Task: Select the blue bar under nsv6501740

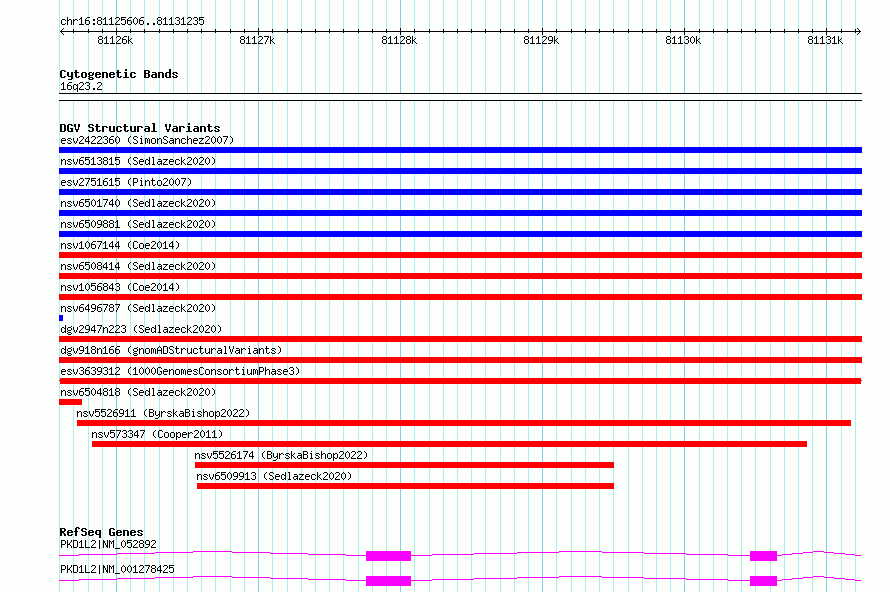Action: [460, 213]
